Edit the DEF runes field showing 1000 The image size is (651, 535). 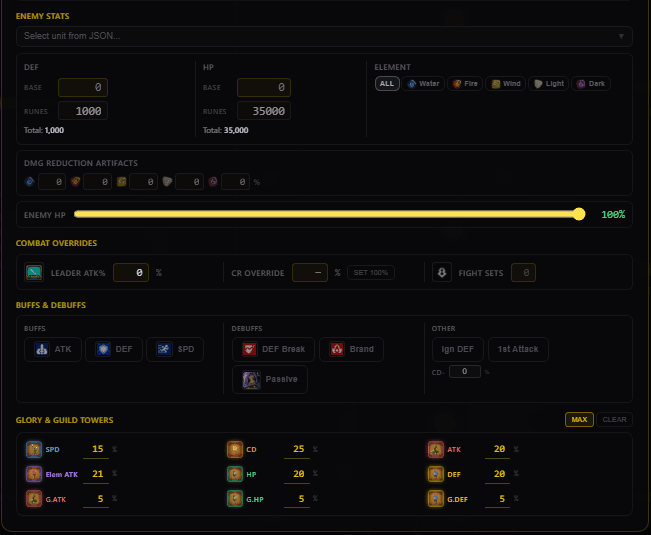click(83, 111)
